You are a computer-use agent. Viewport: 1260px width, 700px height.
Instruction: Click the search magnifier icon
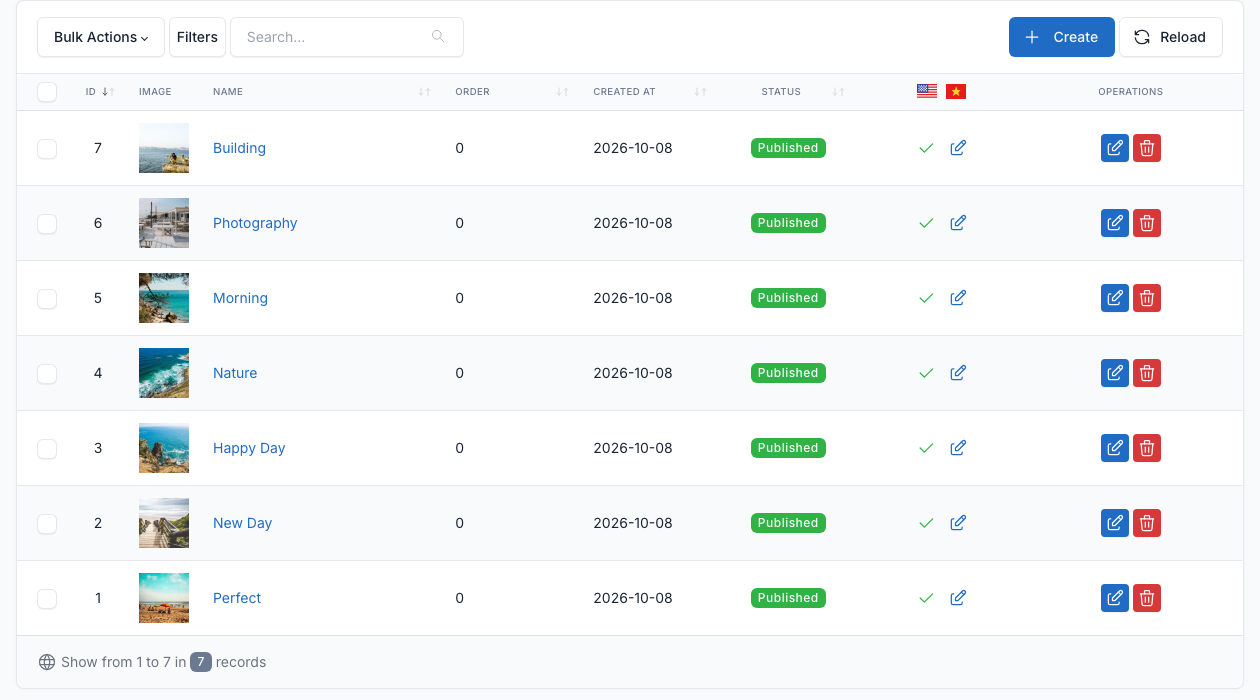click(x=438, y=37)
